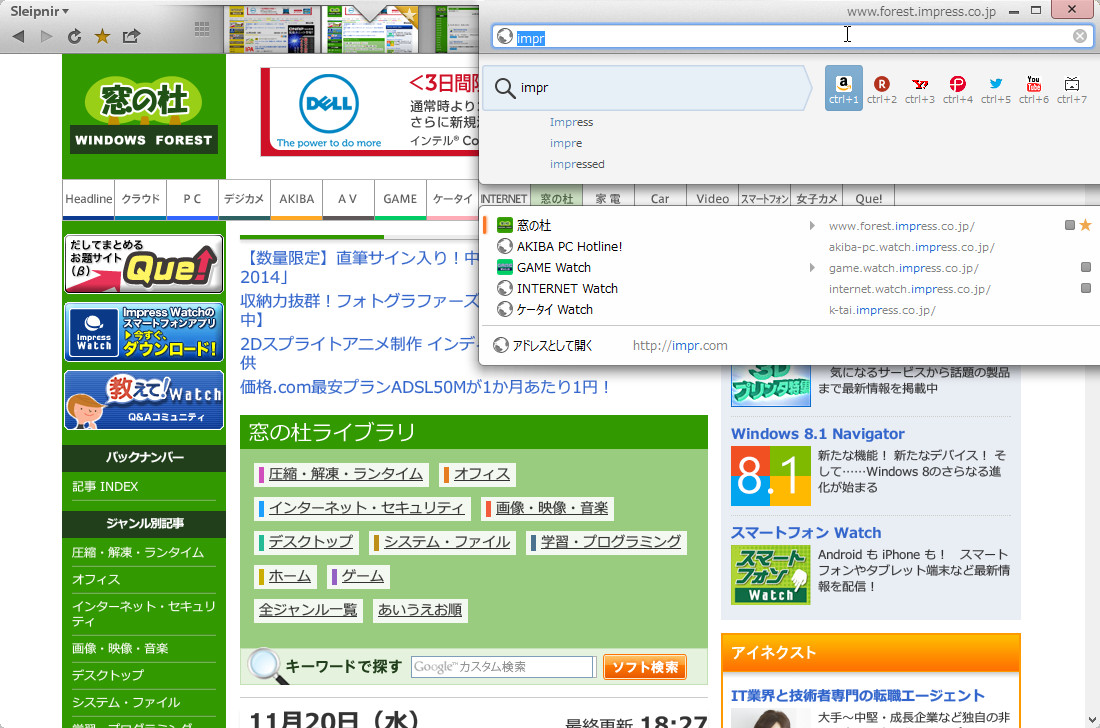Select the Video tab in bookmarks panel
This screenshot has height=728, width=1100.
(712, 198)
